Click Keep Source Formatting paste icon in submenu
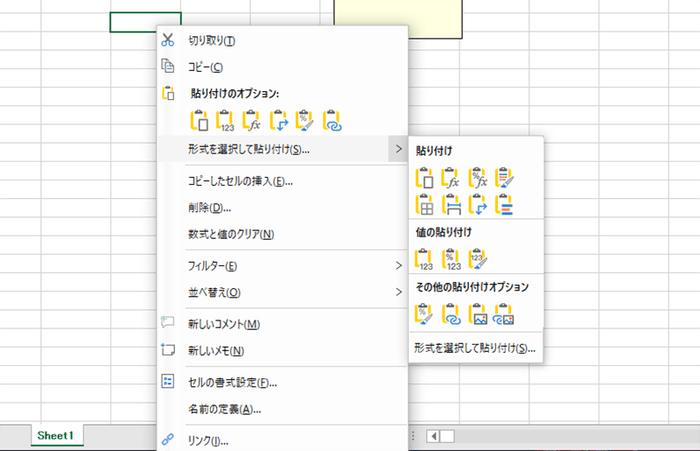 tap(506, 179)
